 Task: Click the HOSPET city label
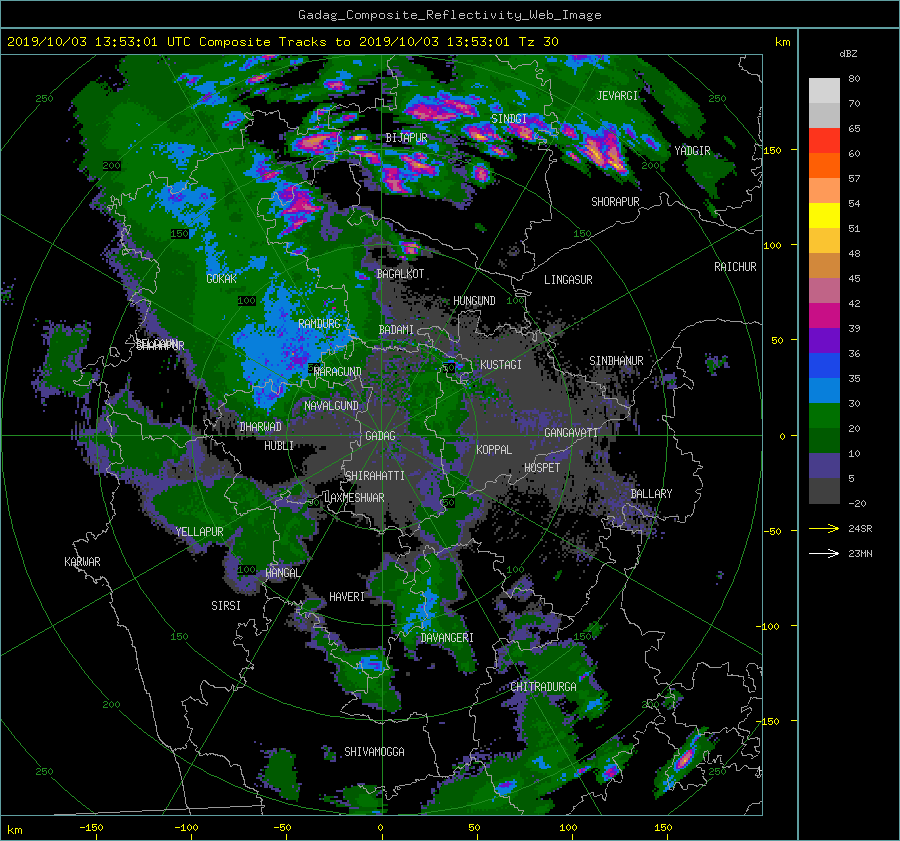pyautogui.click(x=542, y=468)
